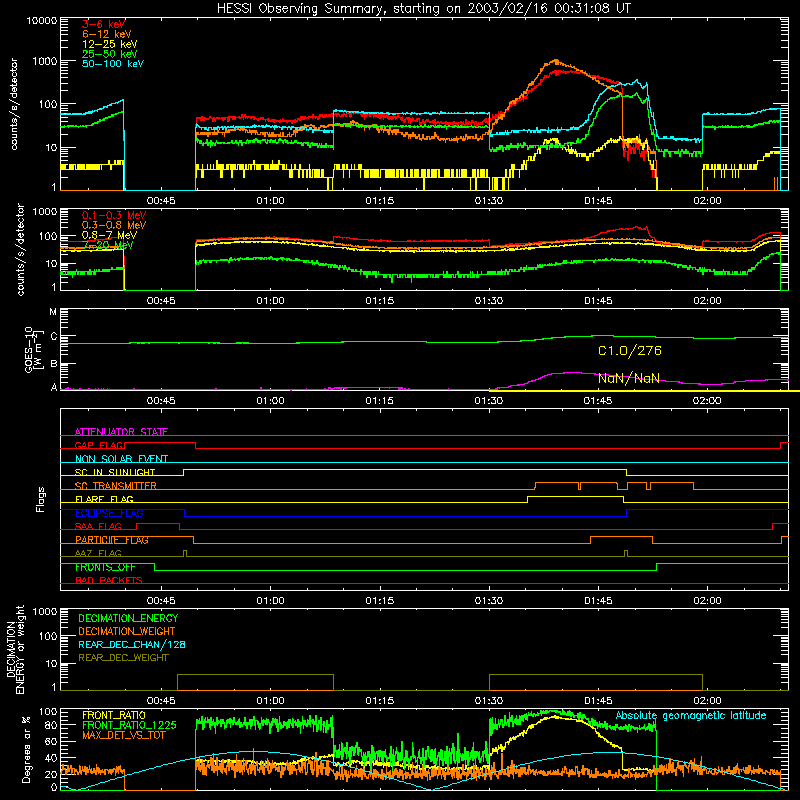The width and height of the screenshot is (800, 800).
Task: Select the BAD_PACKETS flag label
Action: (109, 580)
